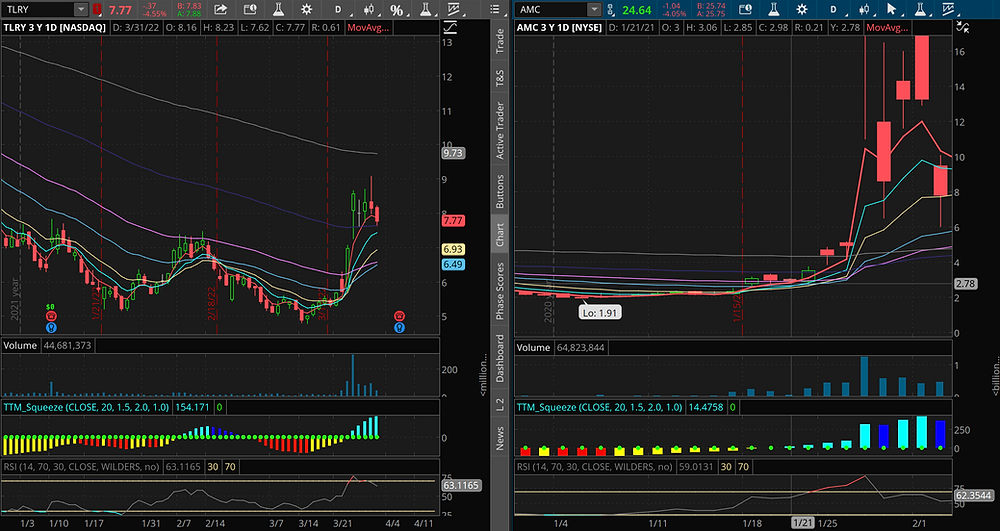Click the TTM_Squeeze study label on the AMC chart
Screen dimensions: 1000x531
click(598, 407)
